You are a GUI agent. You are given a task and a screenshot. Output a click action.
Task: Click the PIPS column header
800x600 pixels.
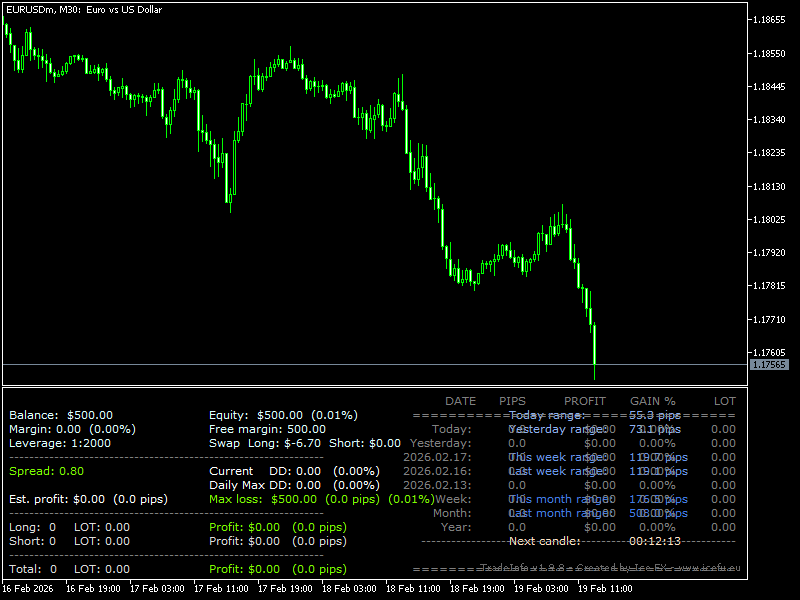(x=512, y=402)
